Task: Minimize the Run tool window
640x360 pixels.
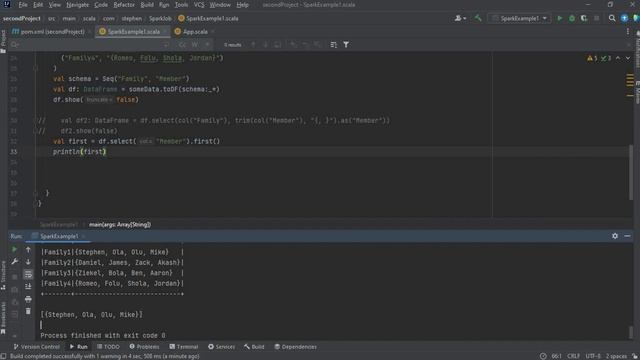Action: [x=627, y=236]
